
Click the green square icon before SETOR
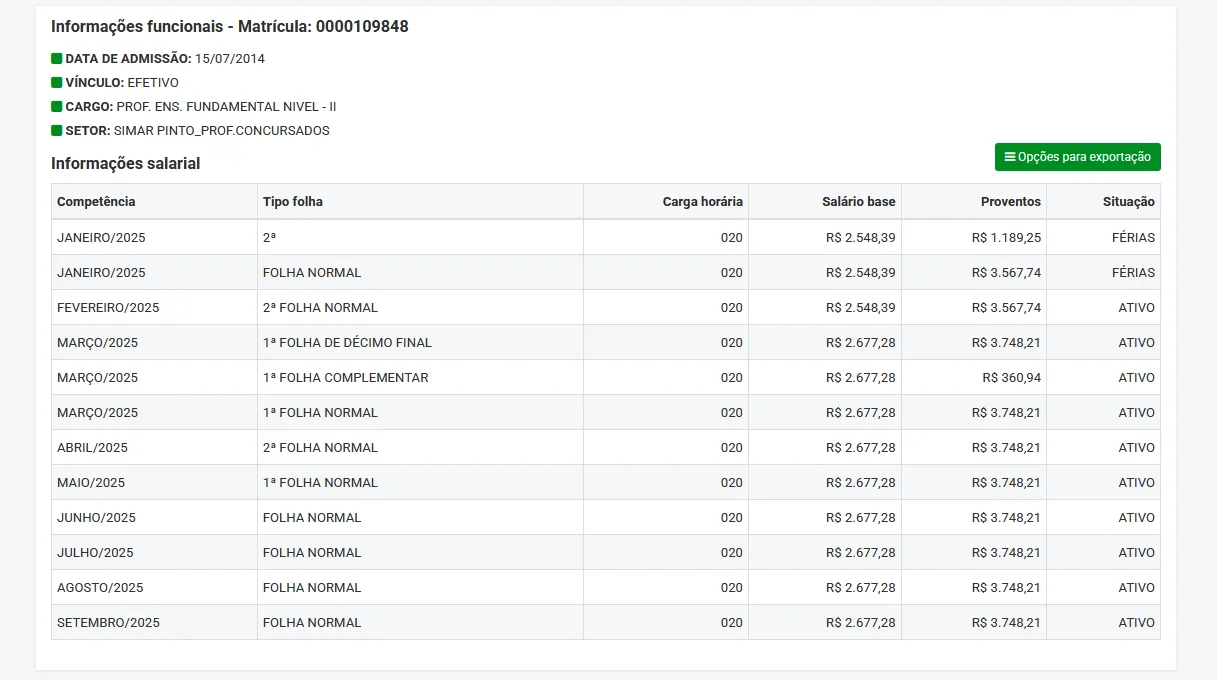point(57,131)
